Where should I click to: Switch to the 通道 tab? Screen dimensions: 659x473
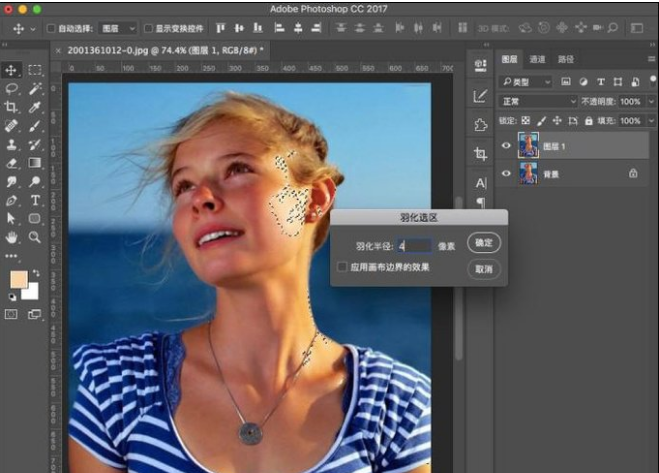[537, 60]
